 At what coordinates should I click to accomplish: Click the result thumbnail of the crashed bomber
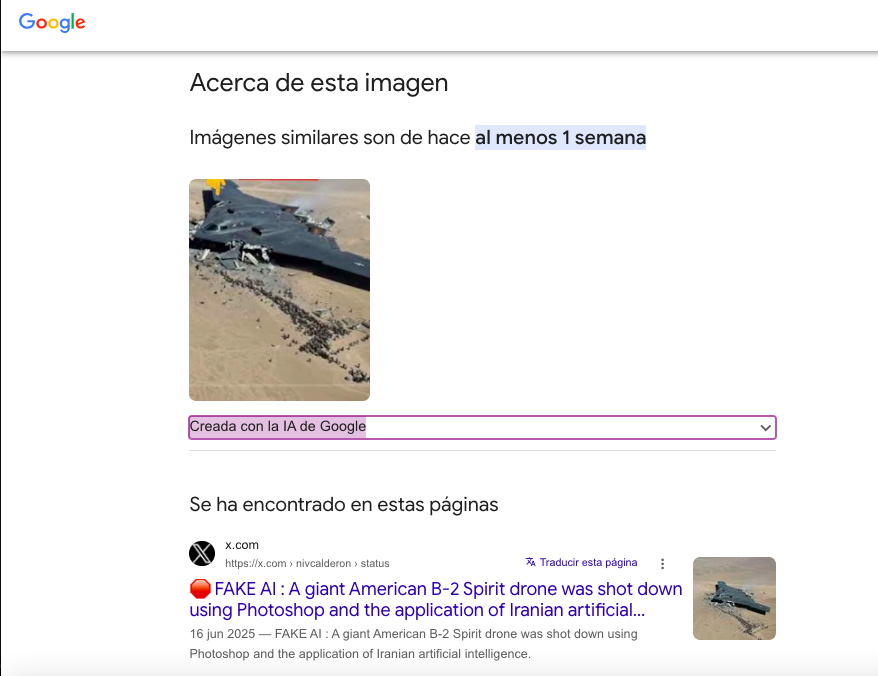(734, 598)
